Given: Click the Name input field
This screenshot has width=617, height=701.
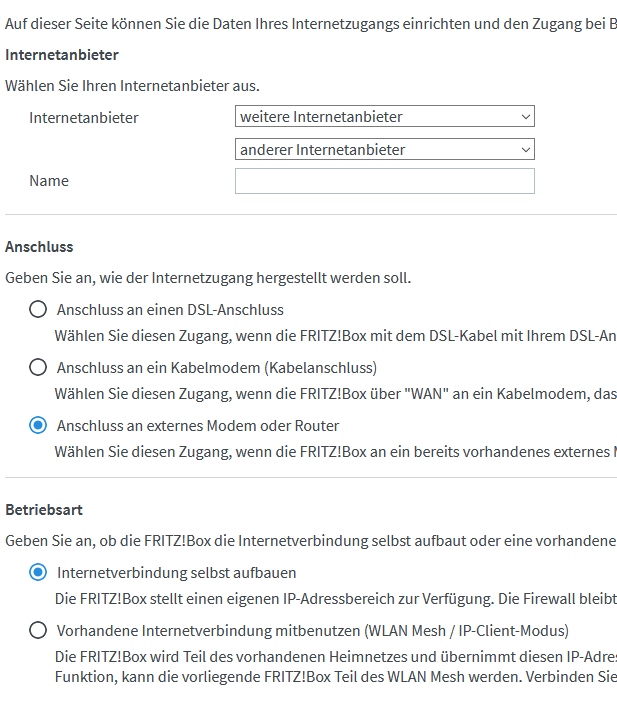Looking at the screenshot, I should coord(384,181).
